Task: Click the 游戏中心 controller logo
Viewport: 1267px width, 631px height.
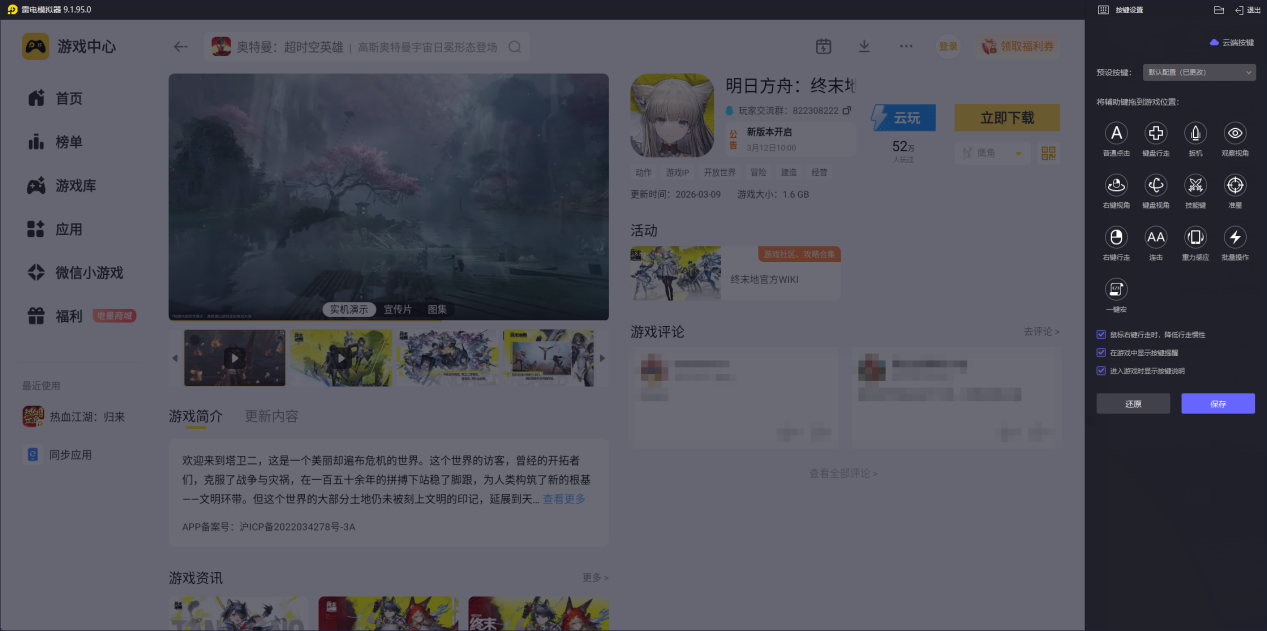Action: pyautogui.click(x=35, y=46)
